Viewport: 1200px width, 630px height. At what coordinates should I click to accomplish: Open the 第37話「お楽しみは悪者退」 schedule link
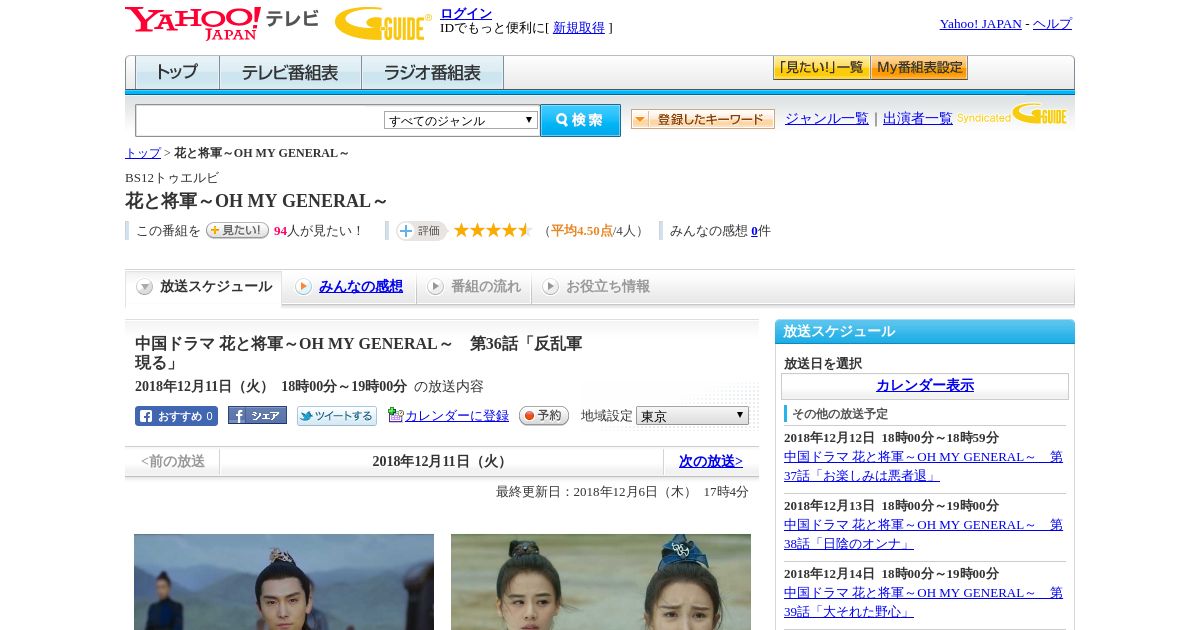coord(923,466)
